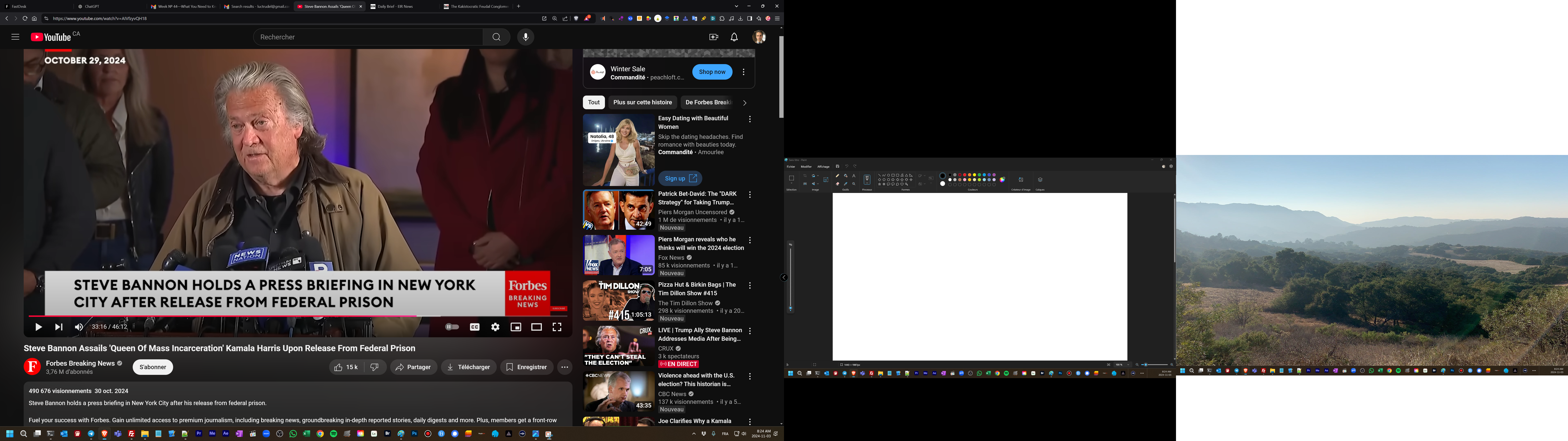Viewport: 1568px width, 441px height.
Task: Open the browser tab search chevron
Action: pyautogui.click(x=736, y=6)
